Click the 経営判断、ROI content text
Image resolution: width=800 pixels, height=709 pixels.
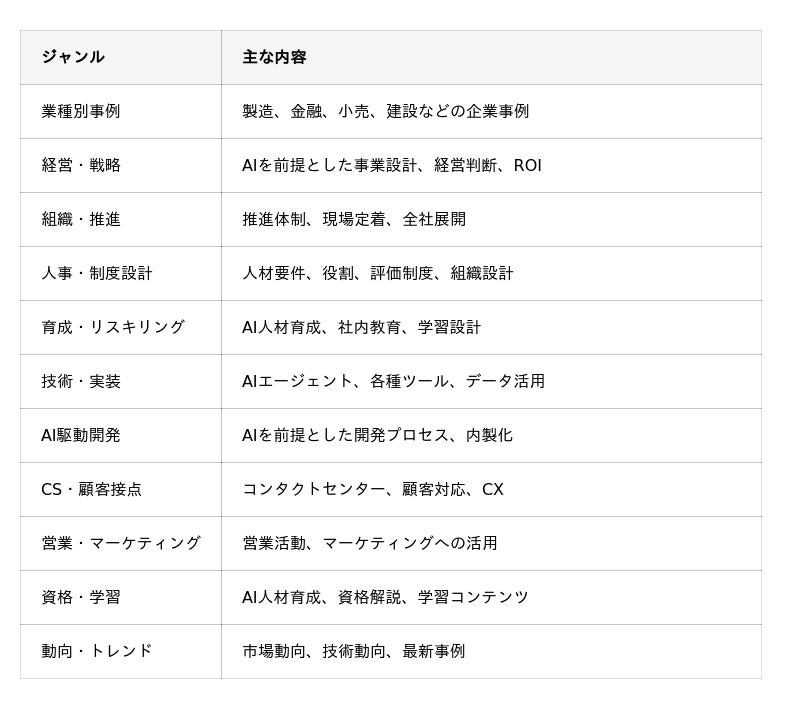488,165
